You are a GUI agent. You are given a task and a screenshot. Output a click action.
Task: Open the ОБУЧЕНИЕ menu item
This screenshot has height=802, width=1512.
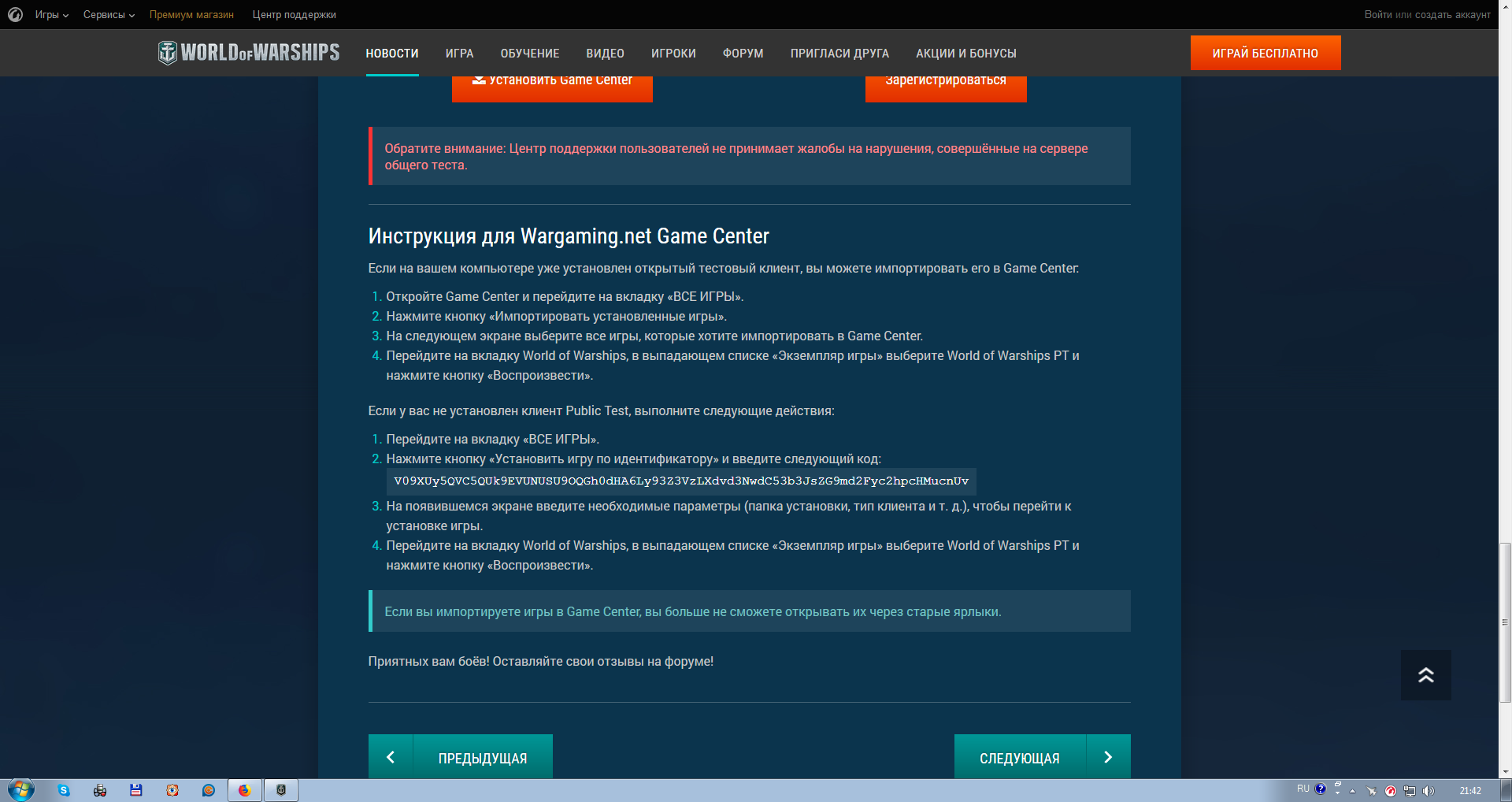[x=530, y=53]
